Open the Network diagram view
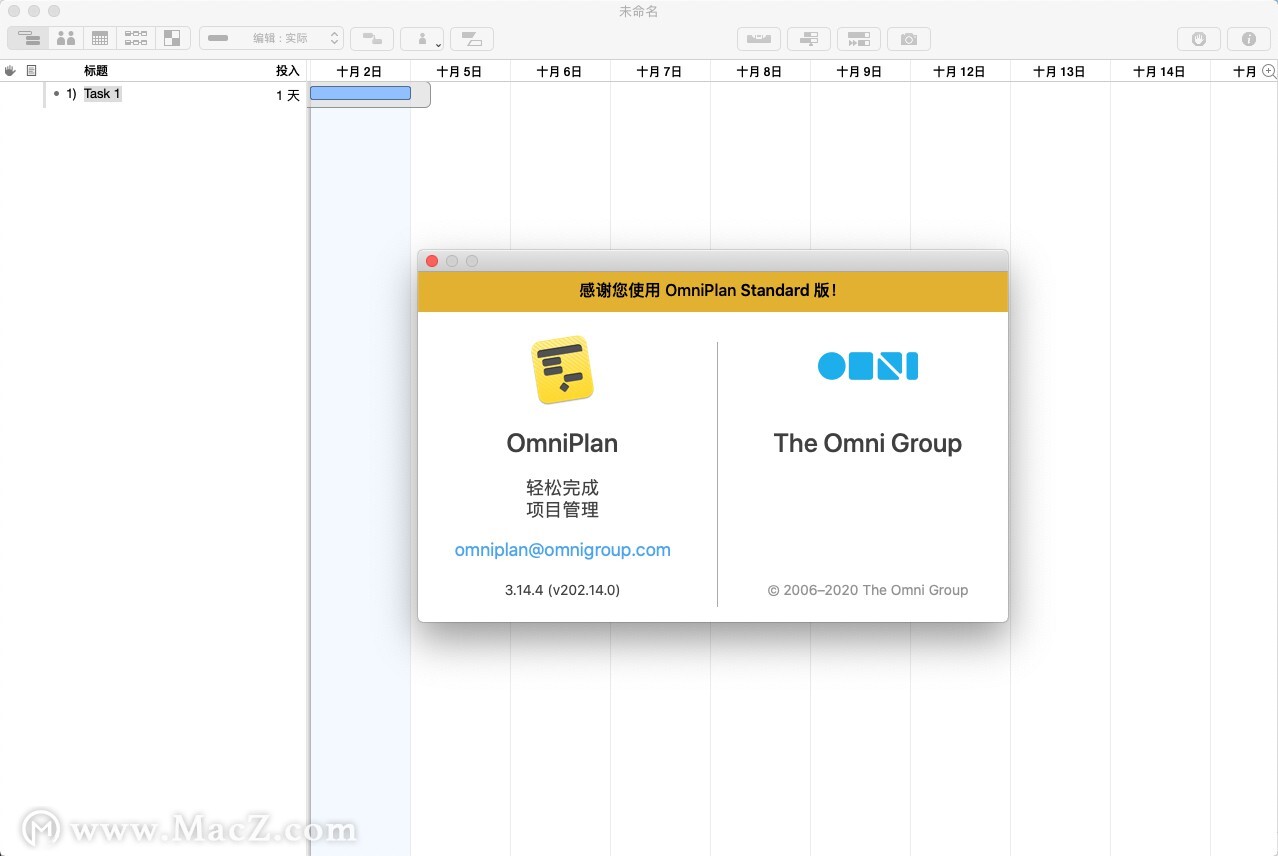The height and width of the screenshot is (856, 1278). tap(136, 38)
